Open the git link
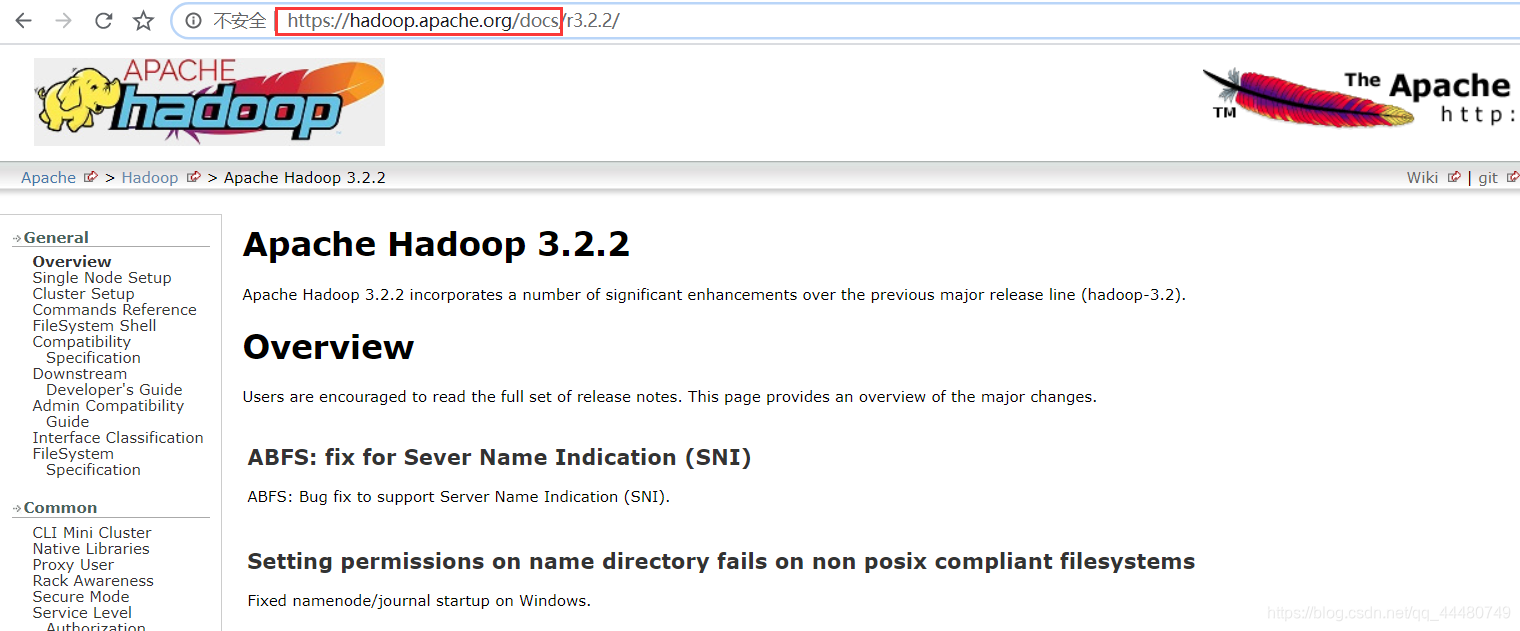Image resolution: width=1520 pixels, height=631 pixels. coord(1488,177)
